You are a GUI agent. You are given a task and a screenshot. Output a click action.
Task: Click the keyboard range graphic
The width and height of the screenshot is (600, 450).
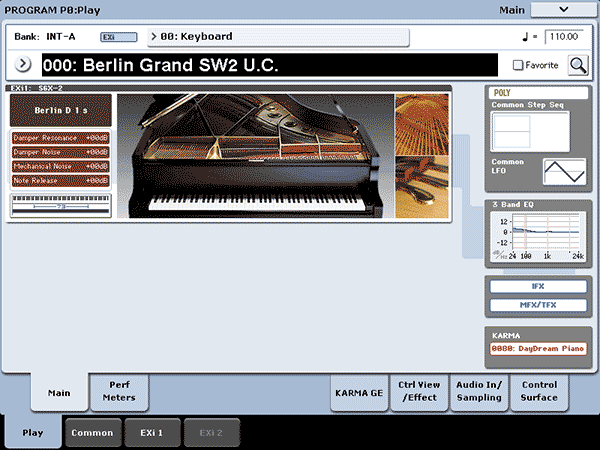tap(60, 204)
